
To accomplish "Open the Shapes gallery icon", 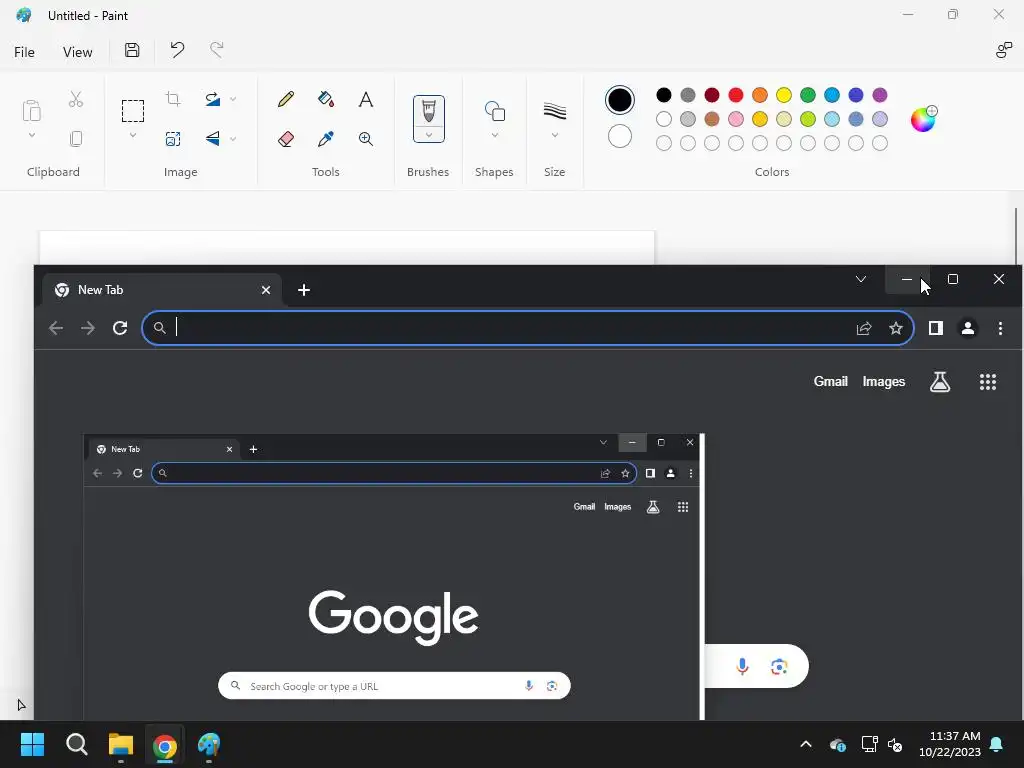I will pyautogui.click(x=494, y=111).
